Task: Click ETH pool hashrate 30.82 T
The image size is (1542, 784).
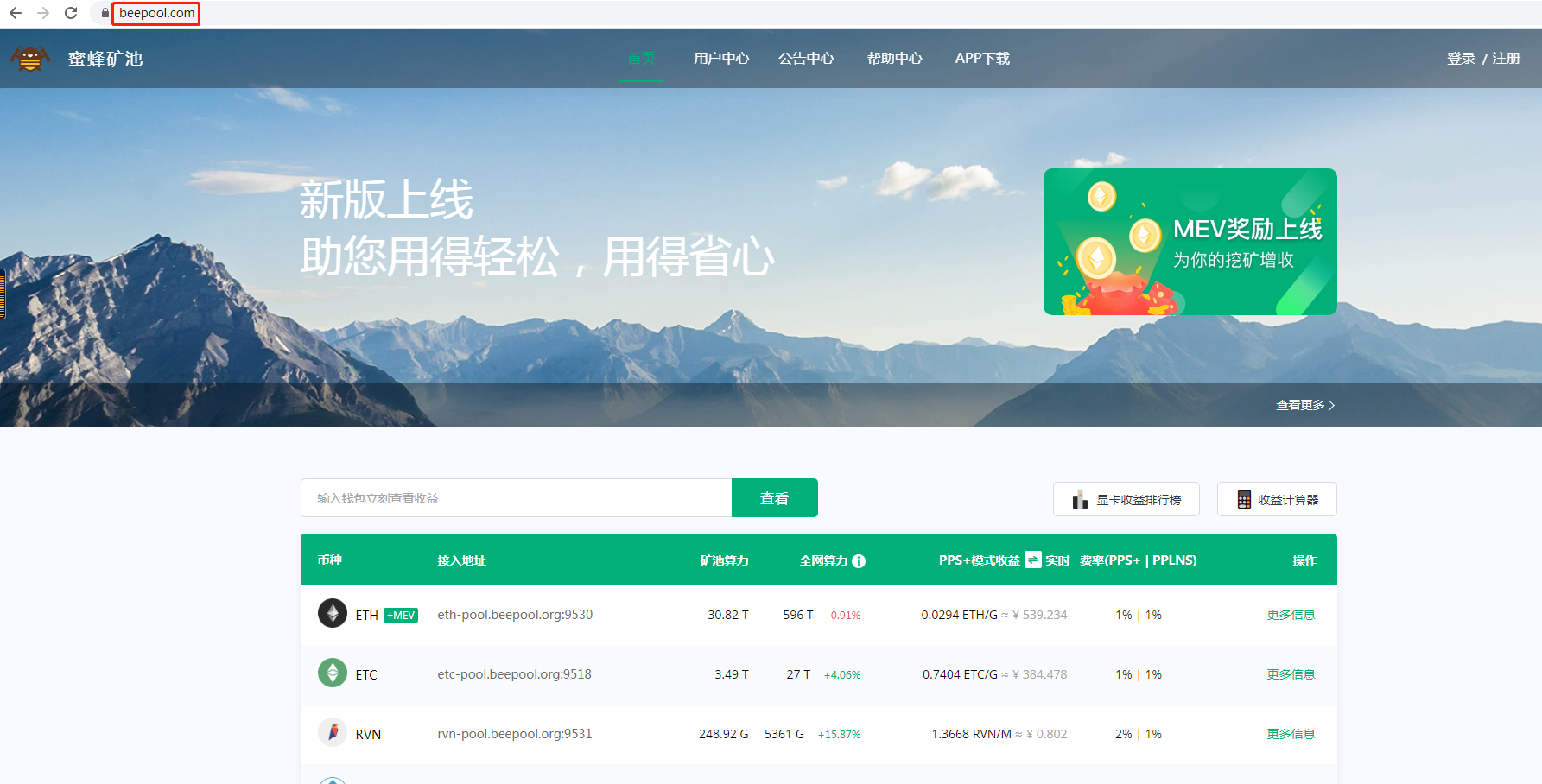Action: point(728,615)
